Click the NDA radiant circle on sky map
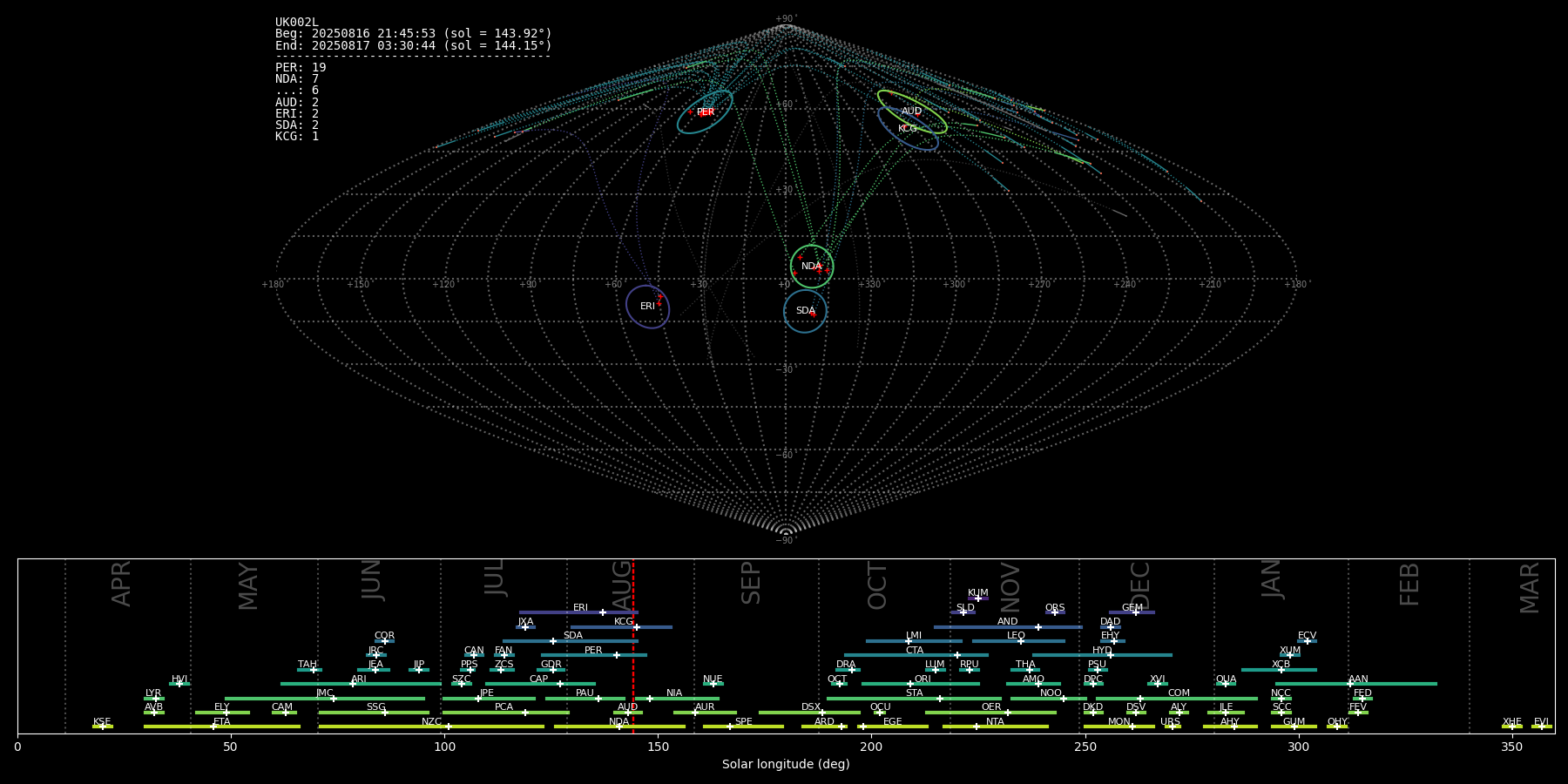This screenshot has height=784, width=1568. [812, 267]
